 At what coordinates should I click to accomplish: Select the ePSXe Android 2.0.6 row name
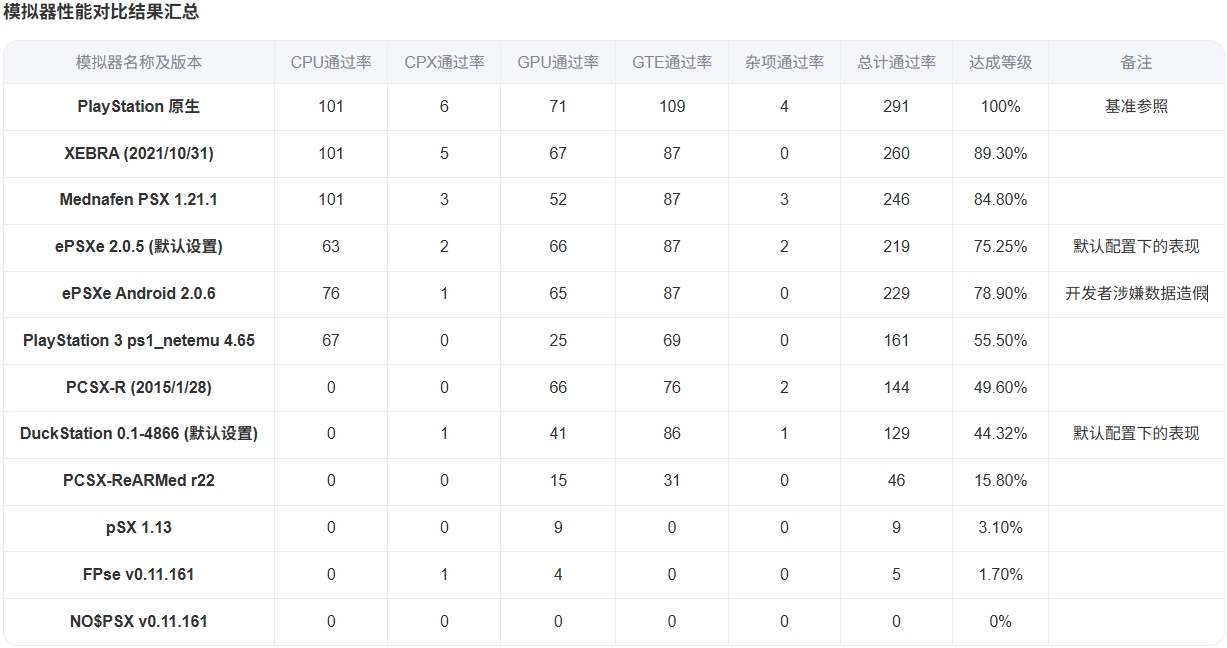tap(139, 293)
